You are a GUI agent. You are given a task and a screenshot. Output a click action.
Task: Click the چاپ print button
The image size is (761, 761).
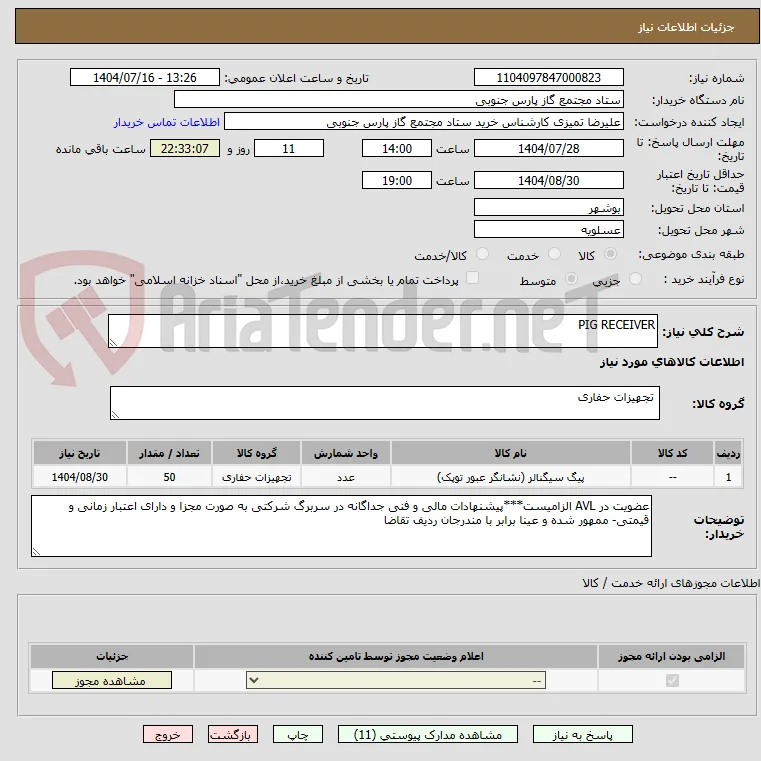click(298, 734)
